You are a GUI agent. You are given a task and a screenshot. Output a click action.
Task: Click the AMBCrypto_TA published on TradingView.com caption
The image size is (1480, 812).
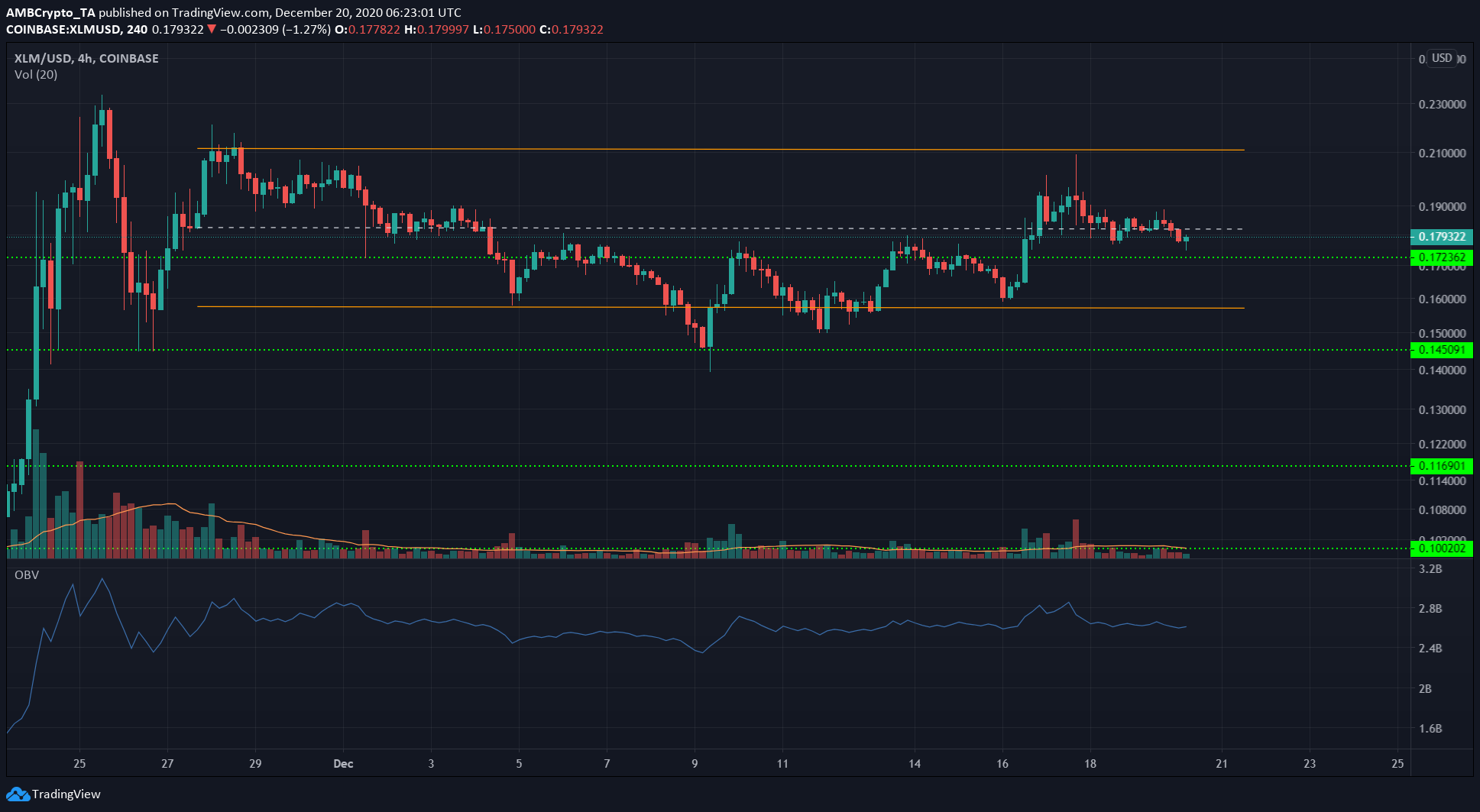tap(137, 13)
